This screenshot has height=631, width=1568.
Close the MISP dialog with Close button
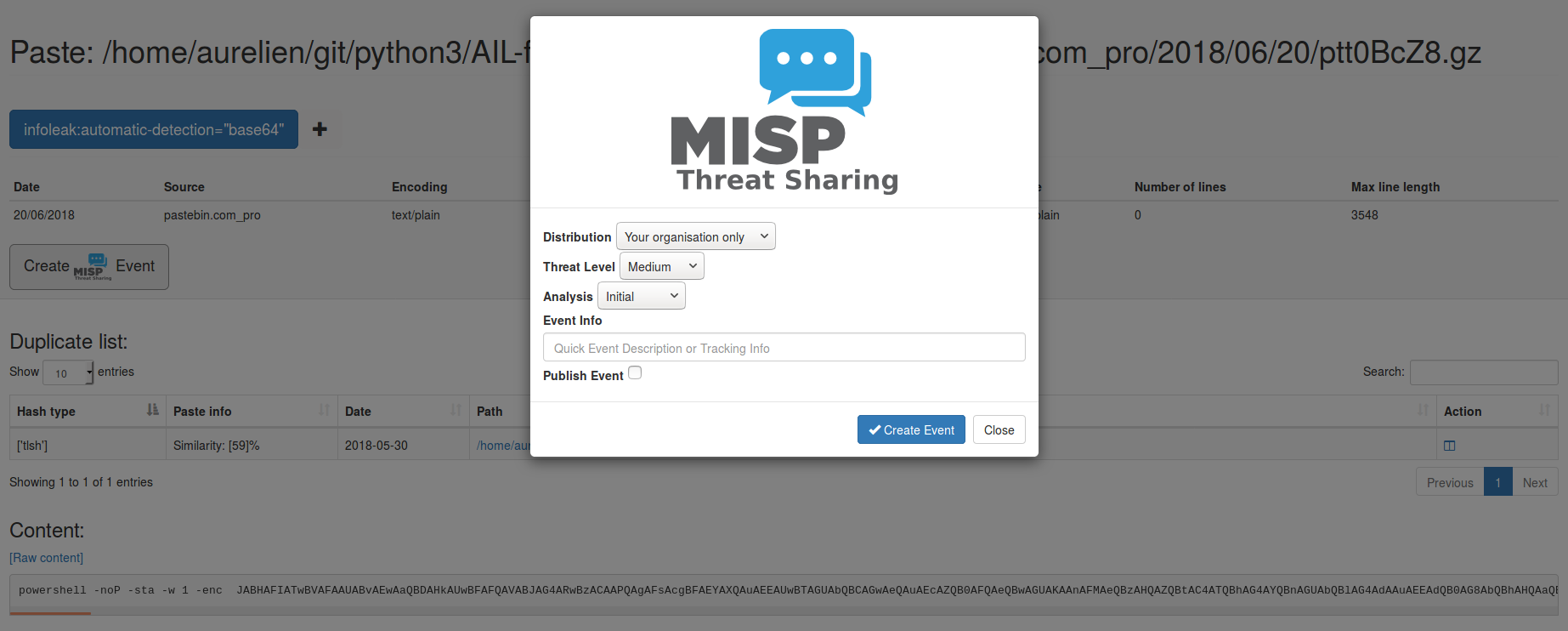click(999, 429)
